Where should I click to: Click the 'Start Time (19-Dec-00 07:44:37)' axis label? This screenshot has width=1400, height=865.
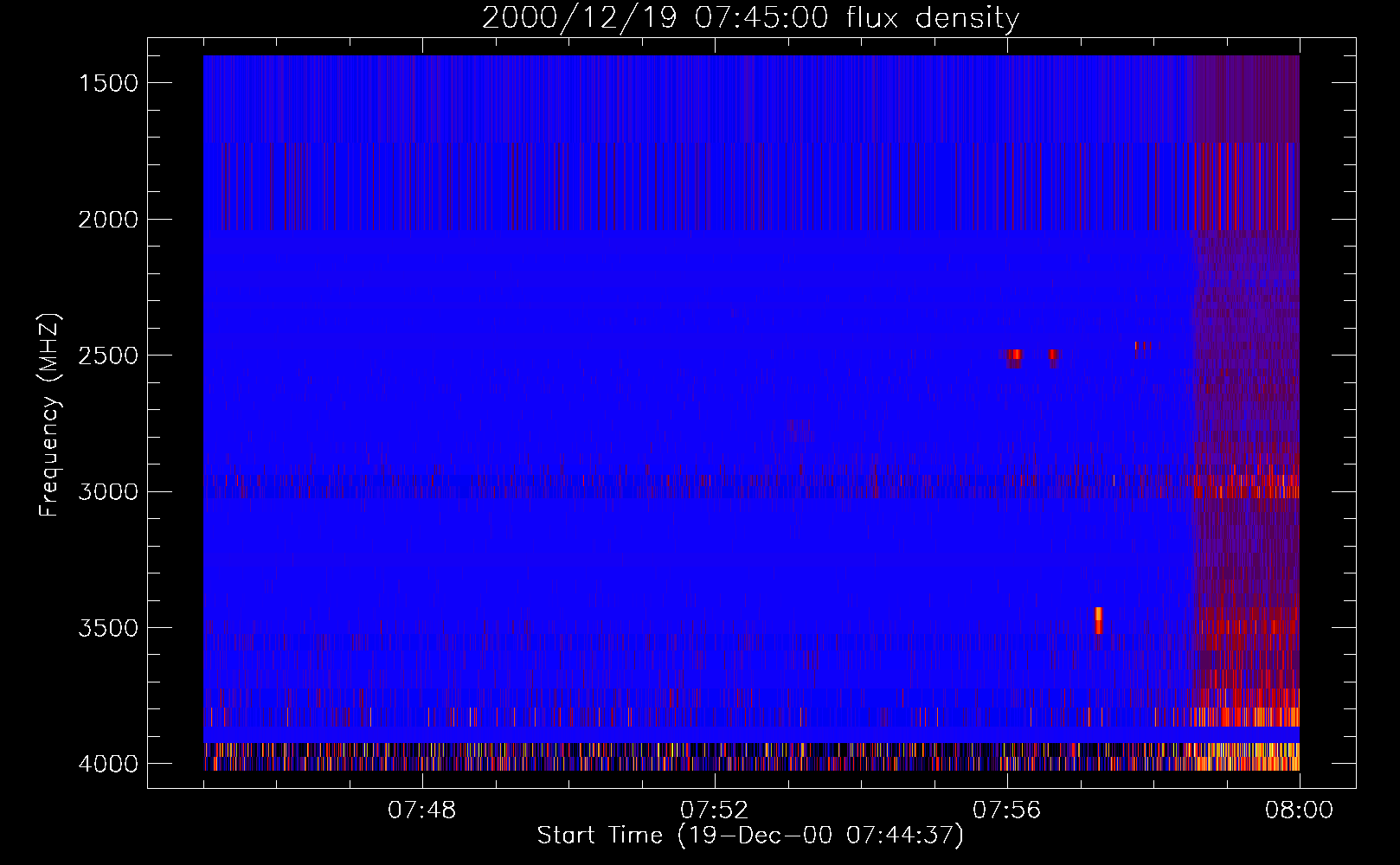click(x=750, y=836)
